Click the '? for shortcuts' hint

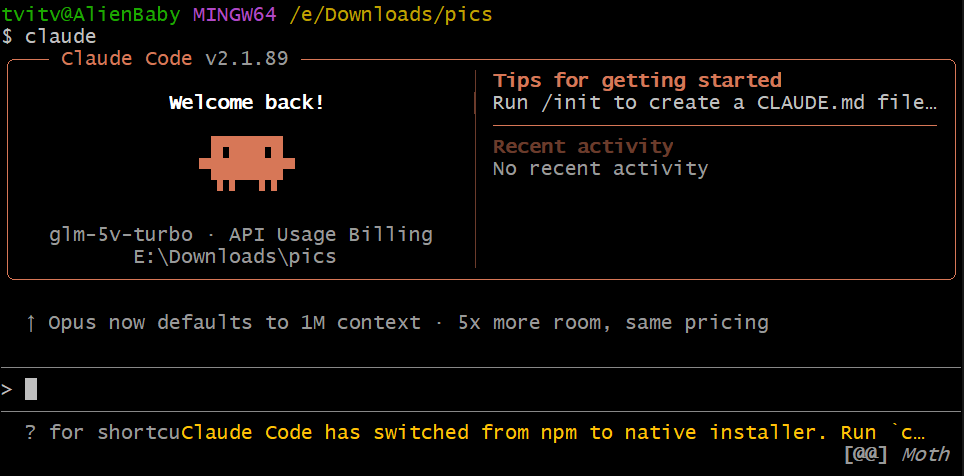(x=103, y=432)
